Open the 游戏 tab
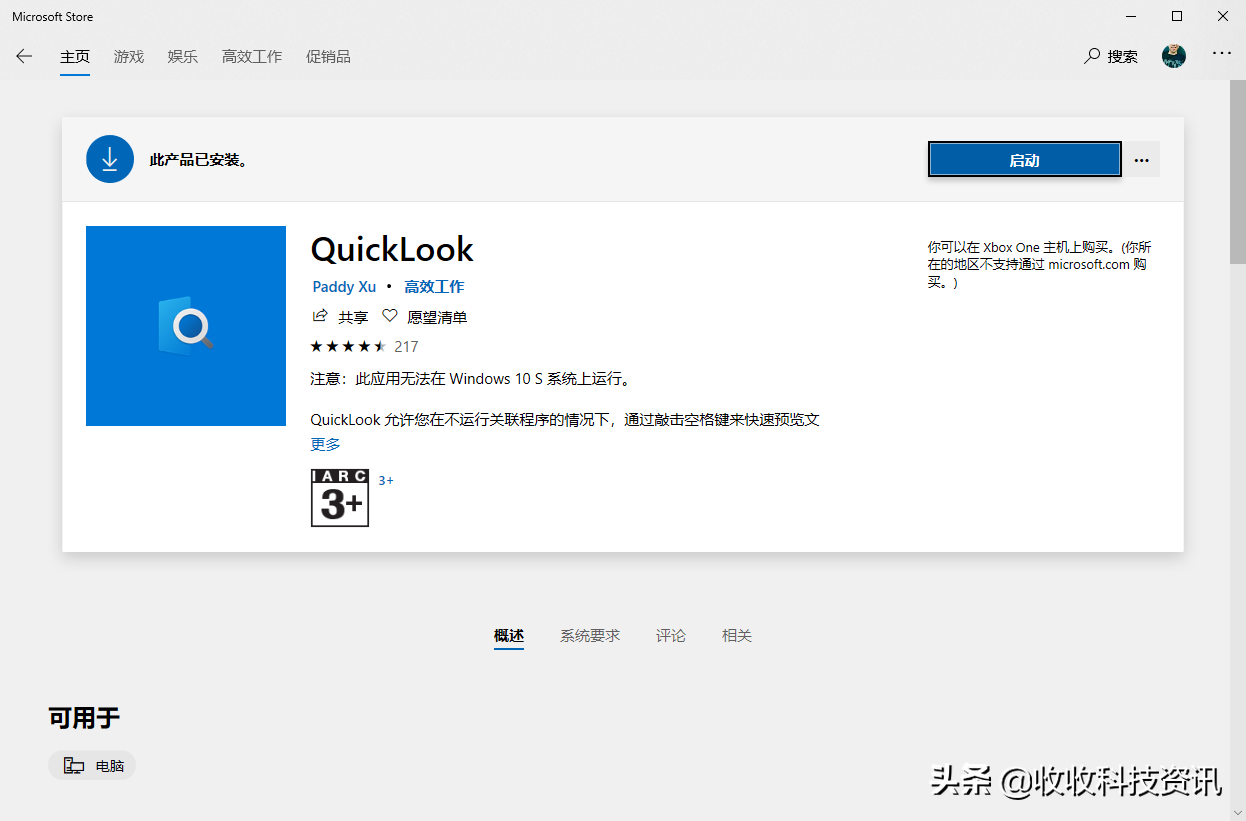Viewport: 1246px width, 821px height. tap(129, 57)
